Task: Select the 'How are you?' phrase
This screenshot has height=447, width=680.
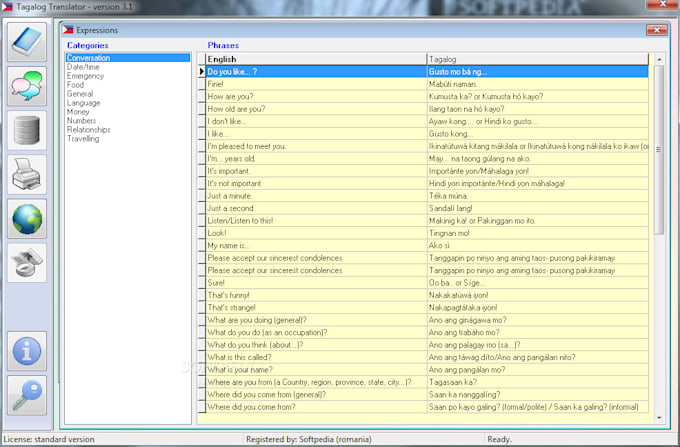Action: [x=316, y=96]
